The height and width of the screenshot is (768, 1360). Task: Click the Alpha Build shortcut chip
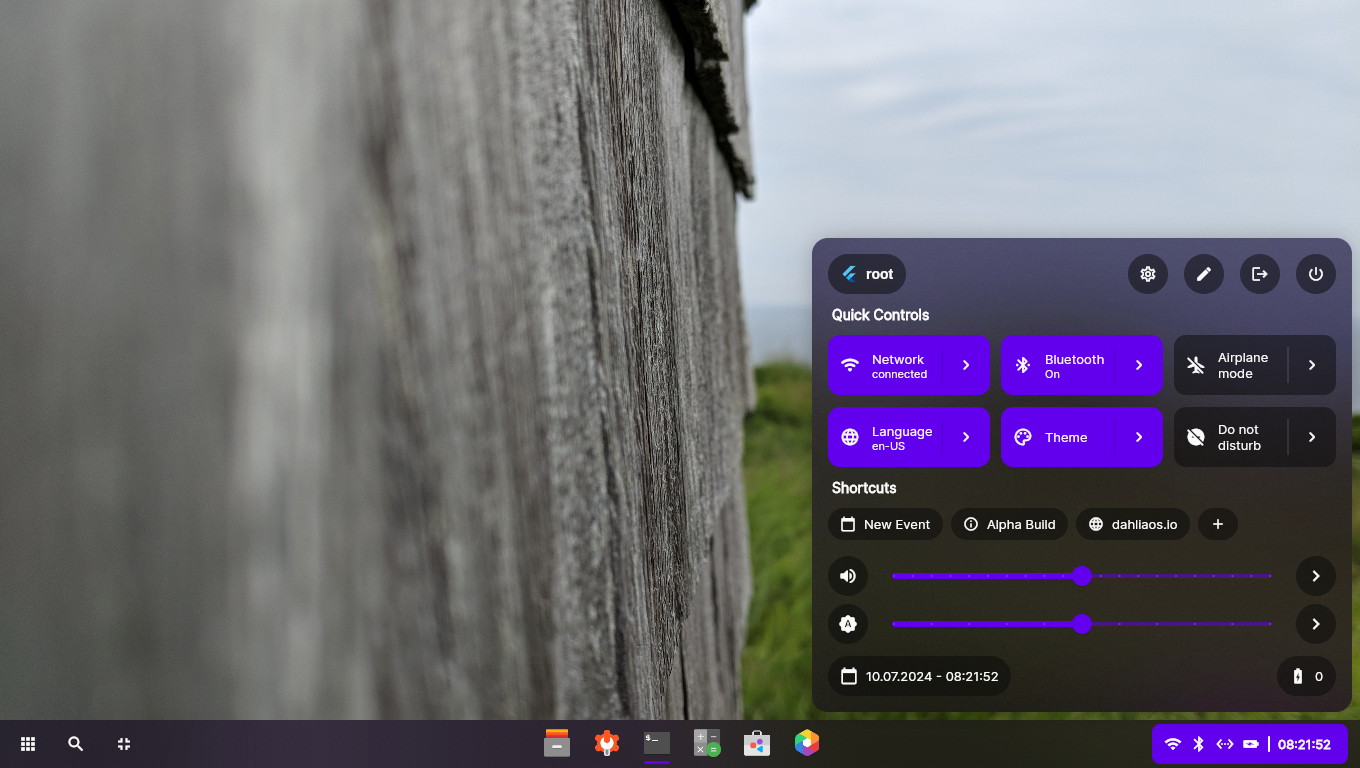(1009, 524)
